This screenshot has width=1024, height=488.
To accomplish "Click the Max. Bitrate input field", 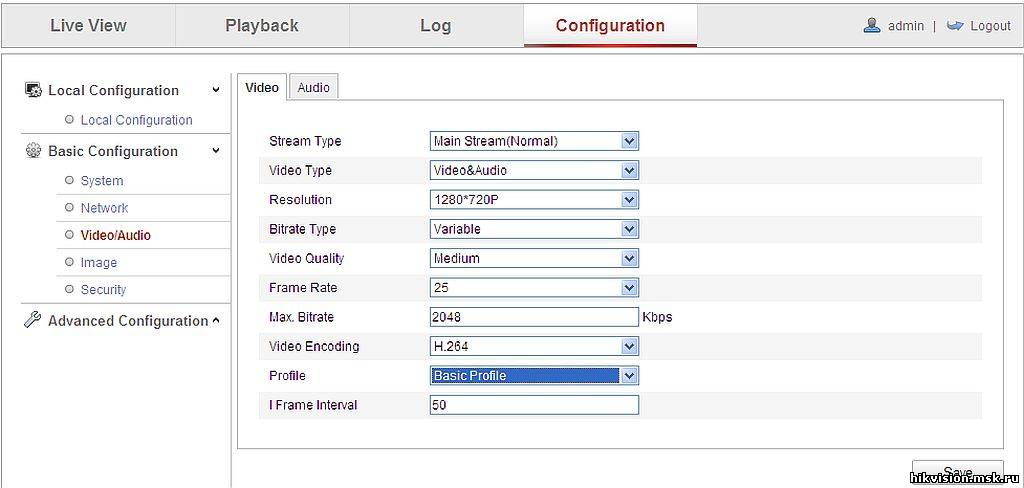I will pyautogui.click(x=534, y=317).
